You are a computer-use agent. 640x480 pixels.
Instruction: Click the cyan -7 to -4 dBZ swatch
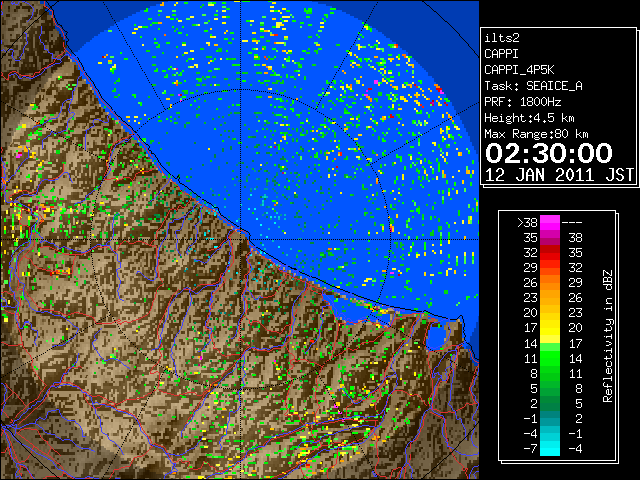tap(550, 448)
